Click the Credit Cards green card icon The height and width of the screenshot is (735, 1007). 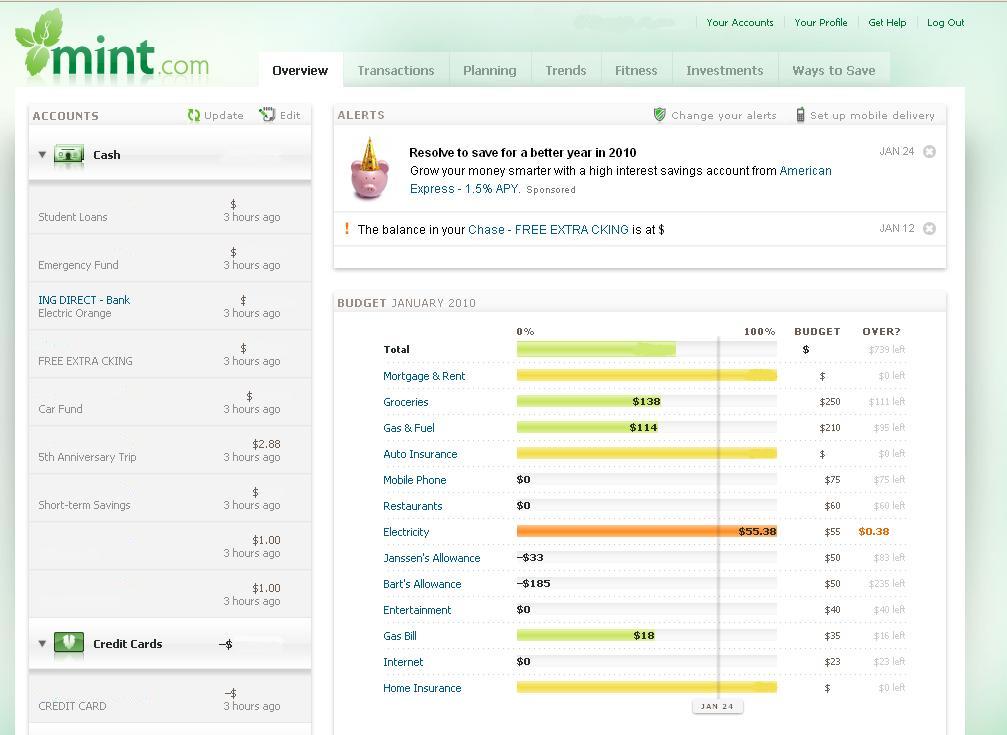69,642
